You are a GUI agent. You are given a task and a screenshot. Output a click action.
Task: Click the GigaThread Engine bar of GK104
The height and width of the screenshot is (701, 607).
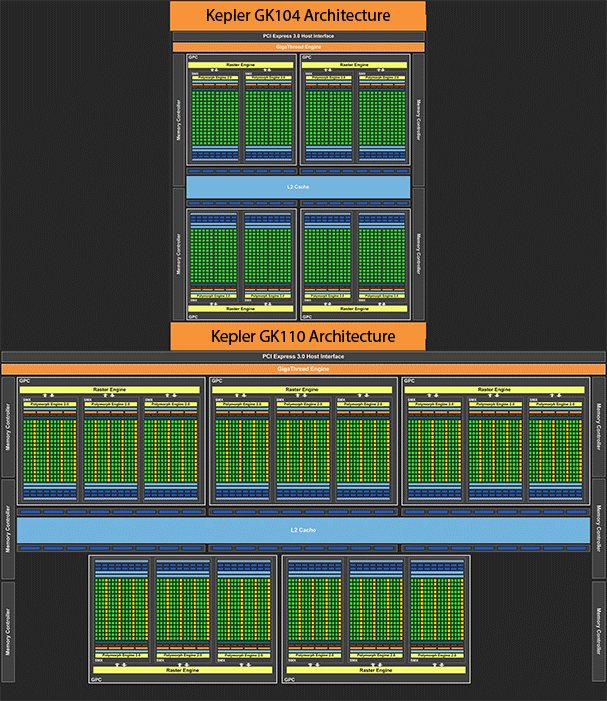click(298, 47)
